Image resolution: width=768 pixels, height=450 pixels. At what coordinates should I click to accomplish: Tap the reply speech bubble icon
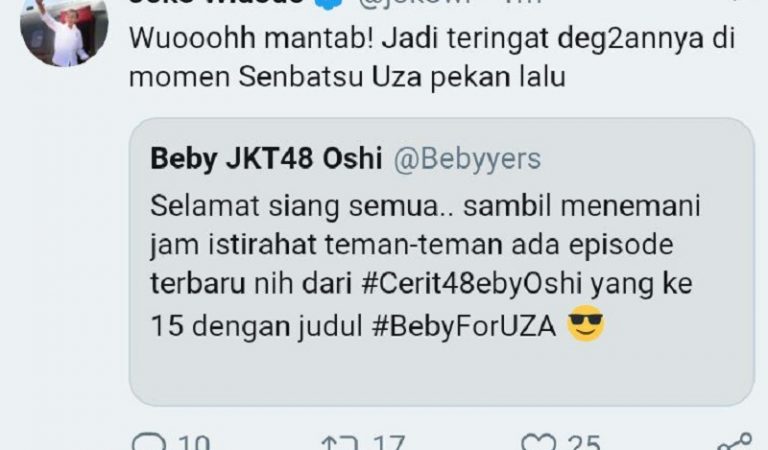click(x=149, y=442)
